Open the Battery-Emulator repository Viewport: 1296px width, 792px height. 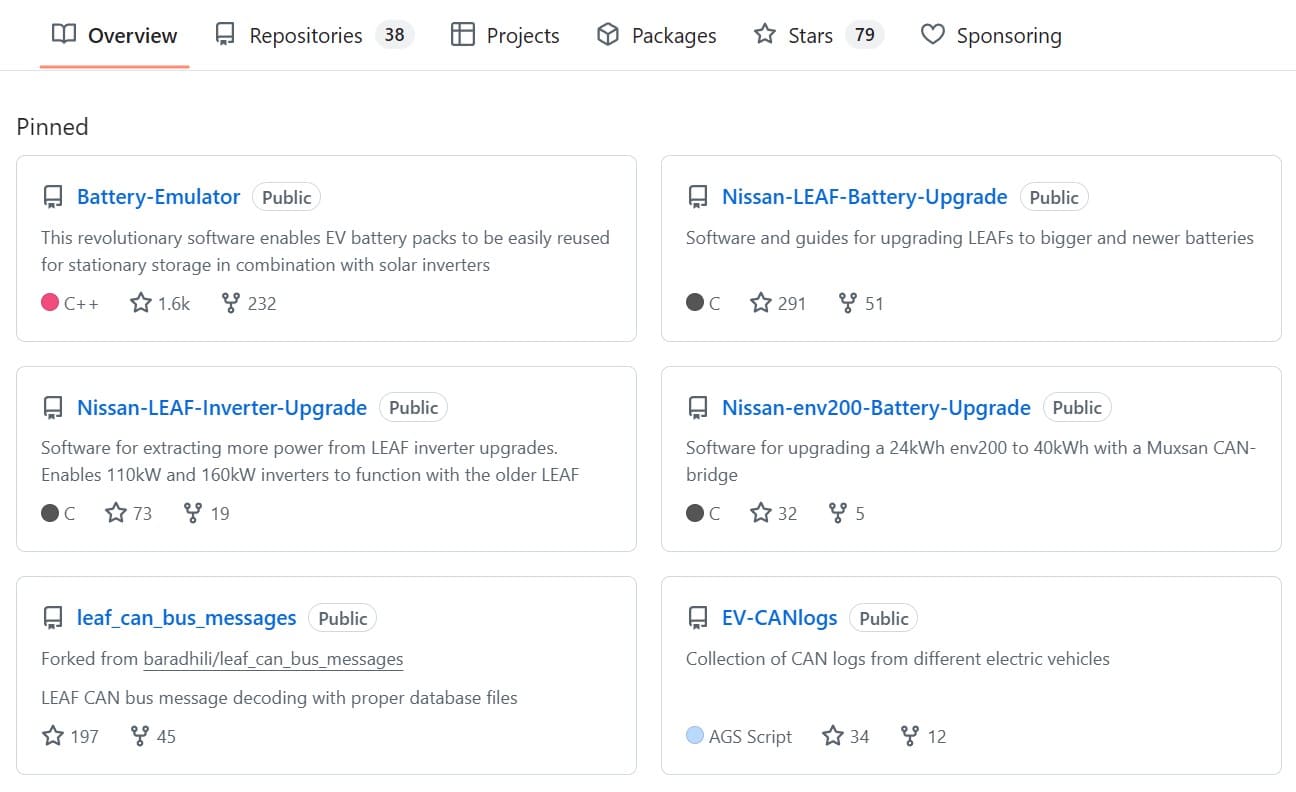coord(159,197)
